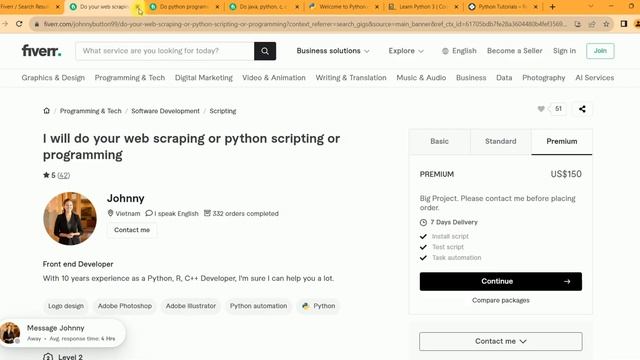Click the Programming & Tech breadcrumb
Screen dimensions: 640x360
pos(91,111)
